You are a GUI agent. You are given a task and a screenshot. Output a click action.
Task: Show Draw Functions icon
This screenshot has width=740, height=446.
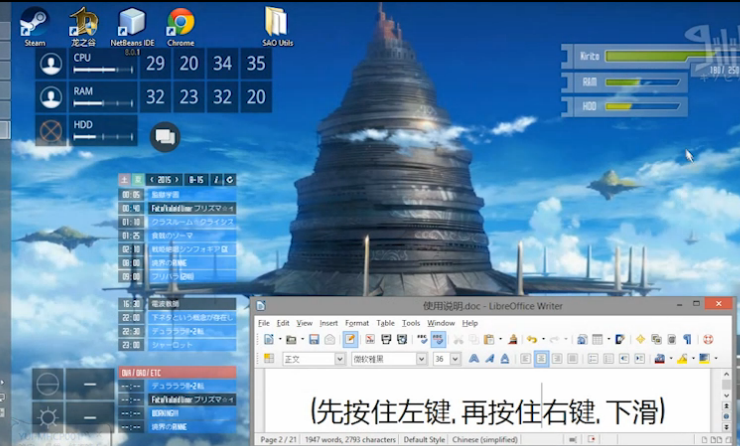coord(621,339)
